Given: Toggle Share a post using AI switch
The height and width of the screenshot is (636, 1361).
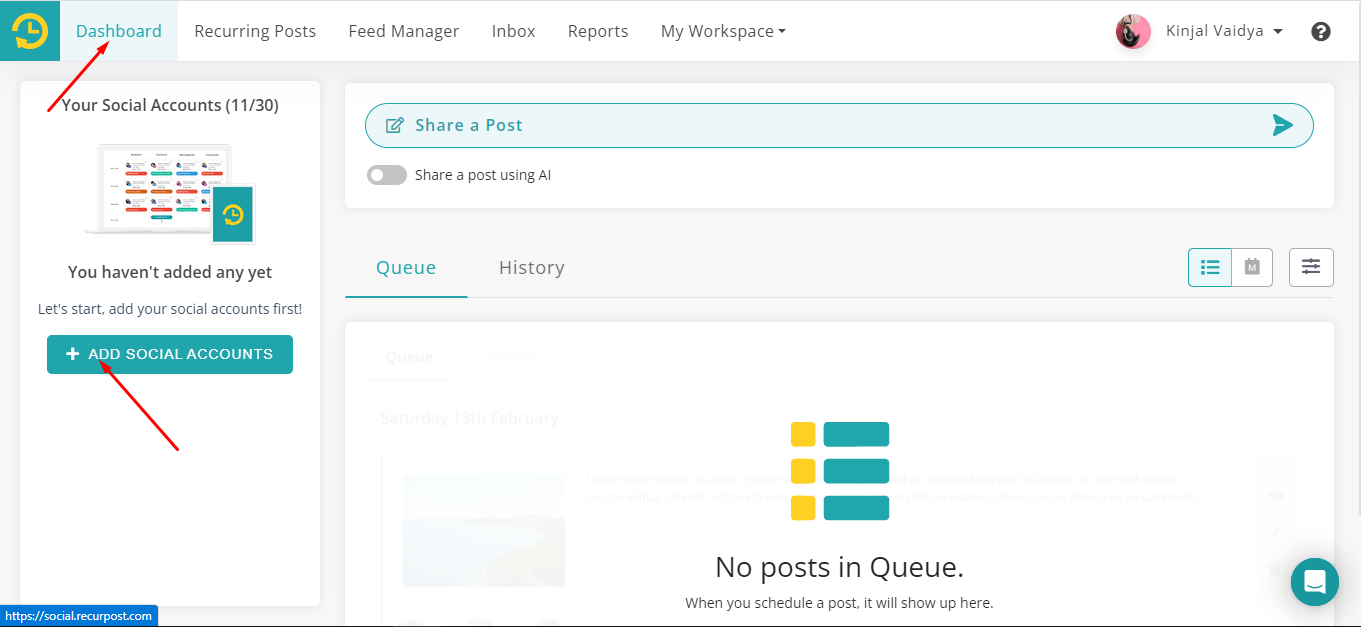Looking at the screenshot, I should click(387, 175).
